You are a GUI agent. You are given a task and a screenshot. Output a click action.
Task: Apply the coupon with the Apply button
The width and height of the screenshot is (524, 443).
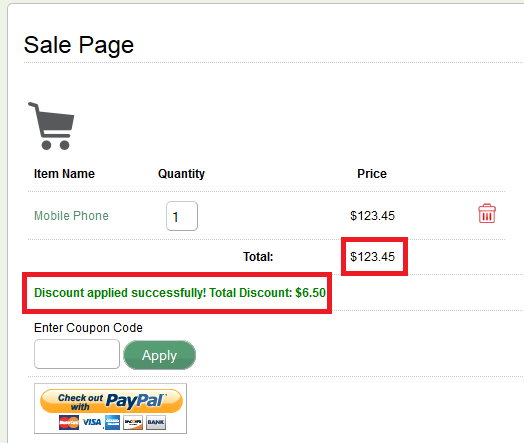click(x=159, y=355)
